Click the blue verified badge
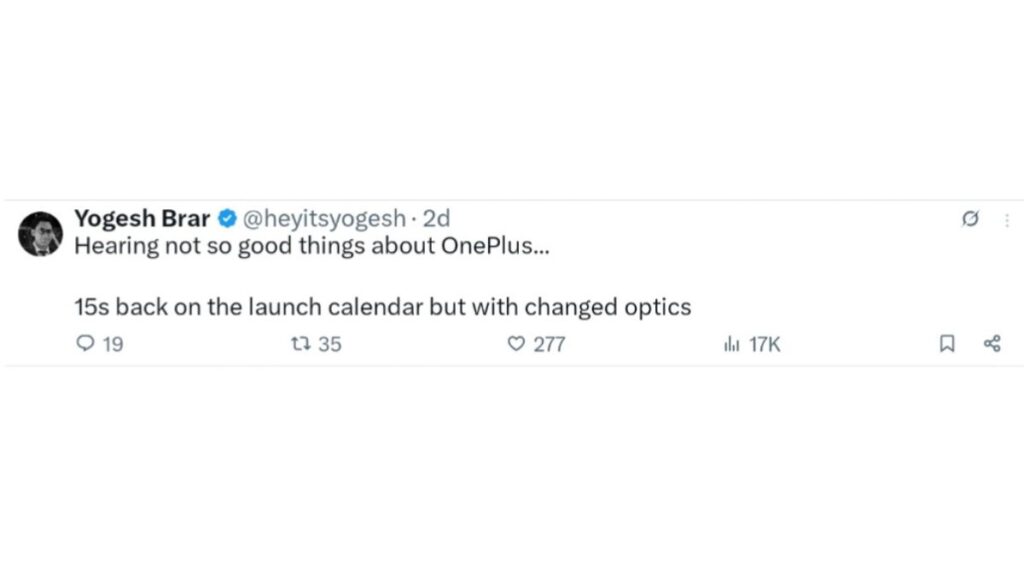Viewport: 1024px width, 585px height. pyautogui.click(x=226, y=219)
